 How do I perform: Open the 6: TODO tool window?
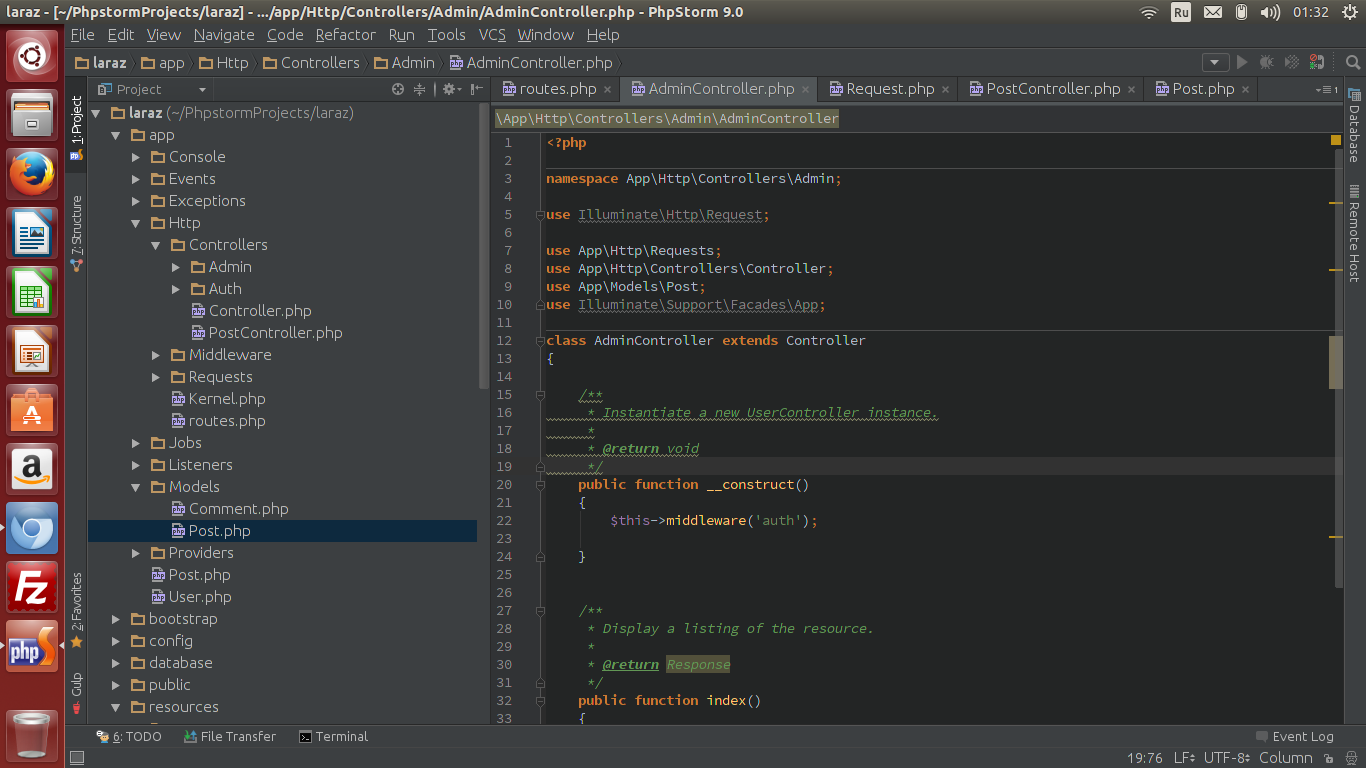128,737
